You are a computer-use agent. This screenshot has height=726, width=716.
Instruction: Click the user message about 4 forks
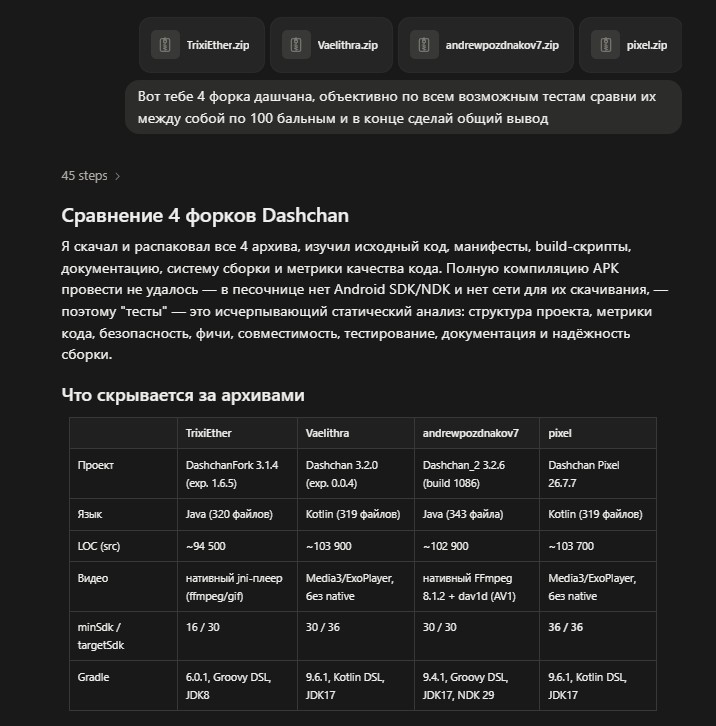[x=403, y=107]
